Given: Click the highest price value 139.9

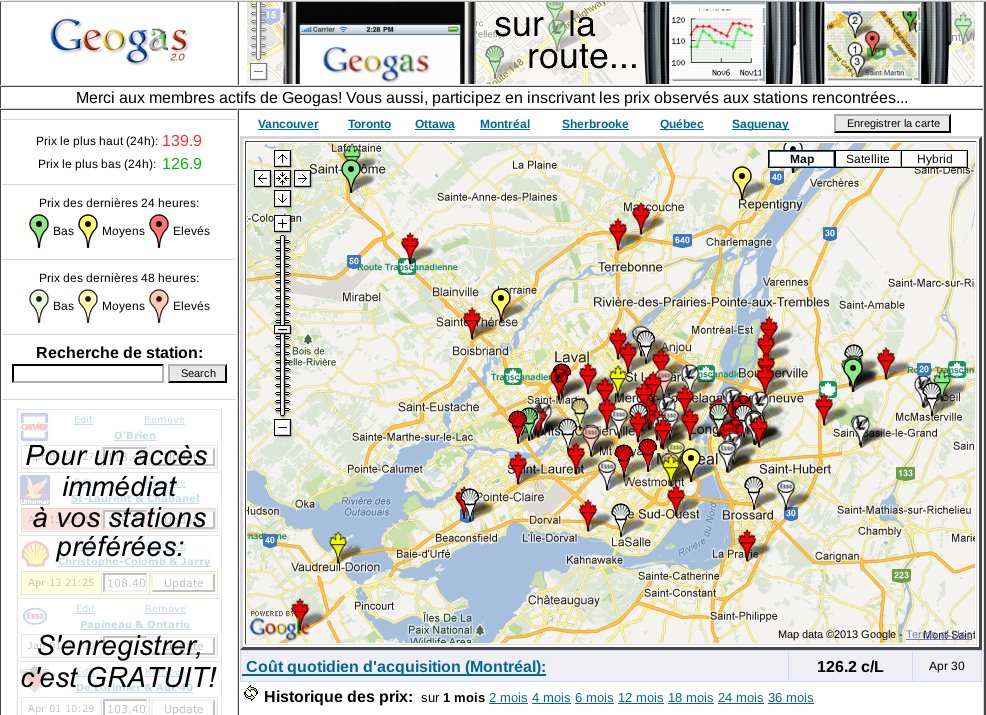Looking at the screenshot, I should (182, 141).
